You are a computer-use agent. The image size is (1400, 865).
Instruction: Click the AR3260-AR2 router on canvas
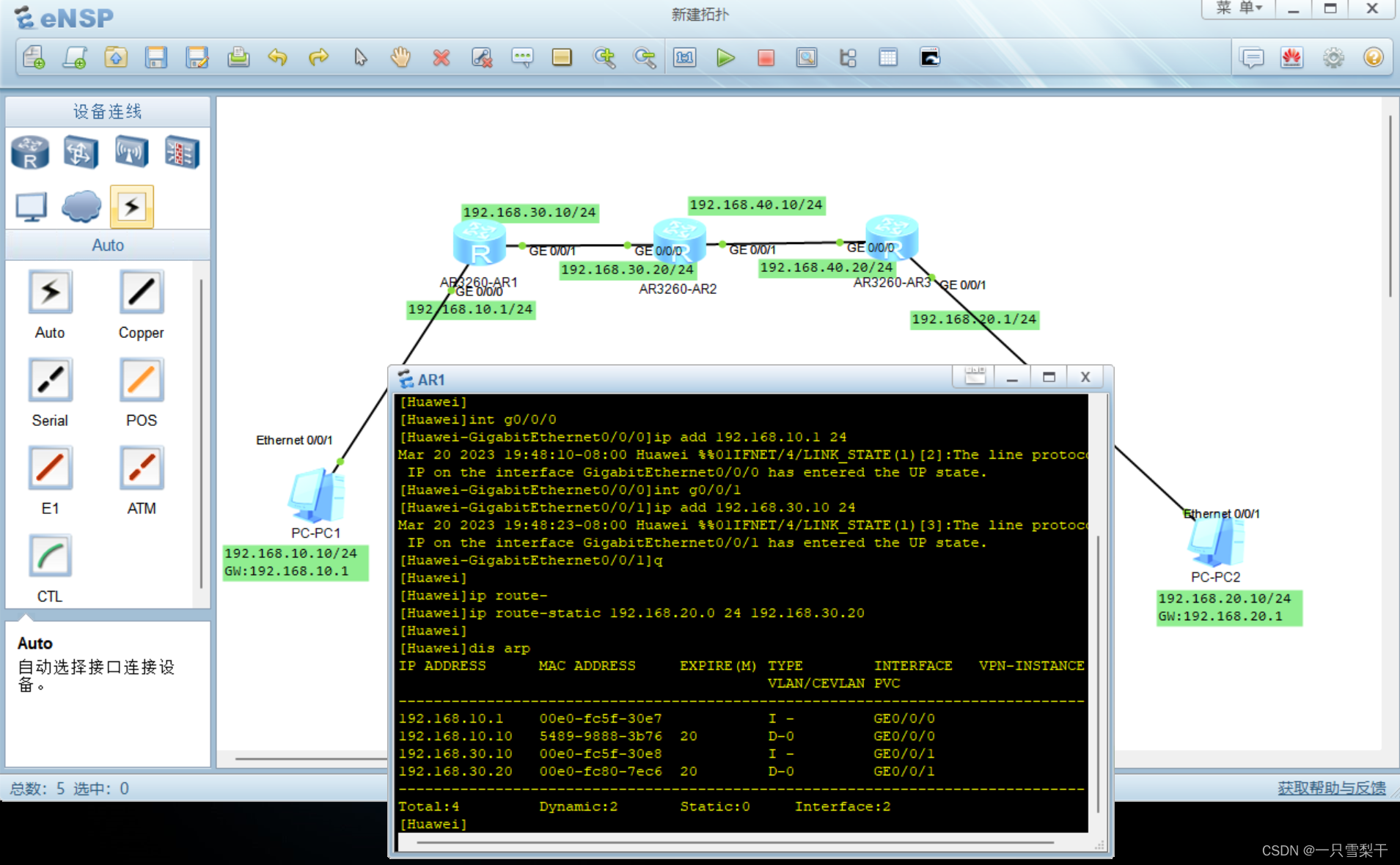679,240
